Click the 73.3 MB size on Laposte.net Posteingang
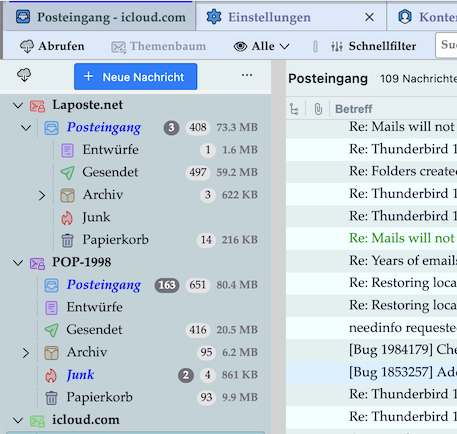 coord(237,127)
